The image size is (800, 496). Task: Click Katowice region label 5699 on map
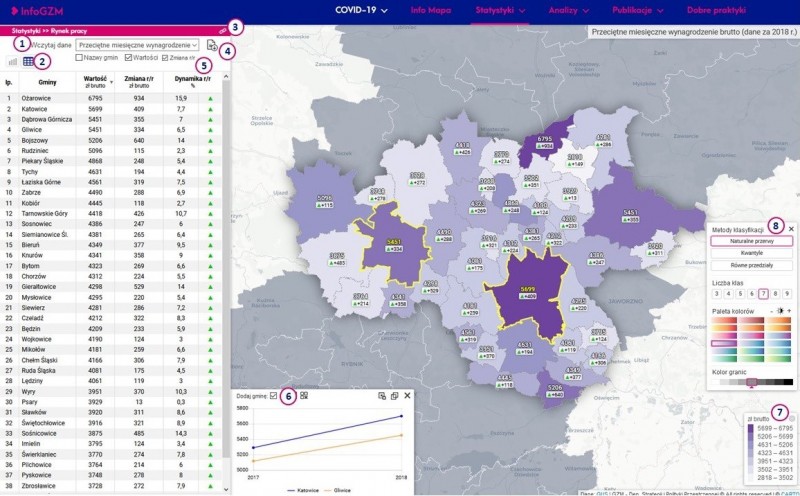pyautogui.click(x=528, y=289)
